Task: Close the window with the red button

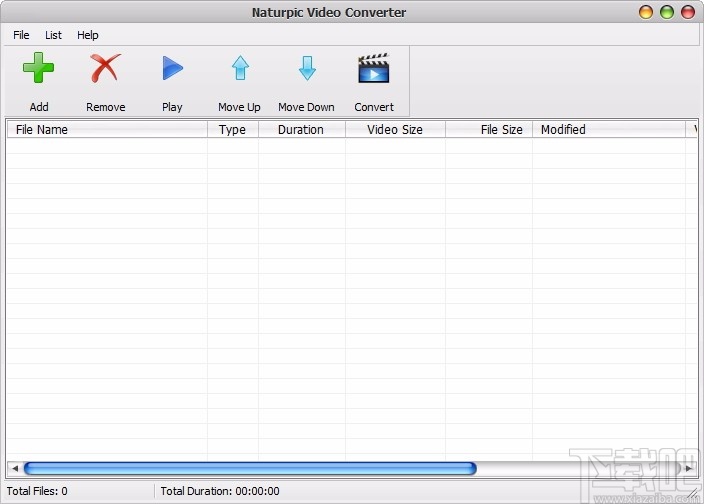Action: tap(688, 12)
